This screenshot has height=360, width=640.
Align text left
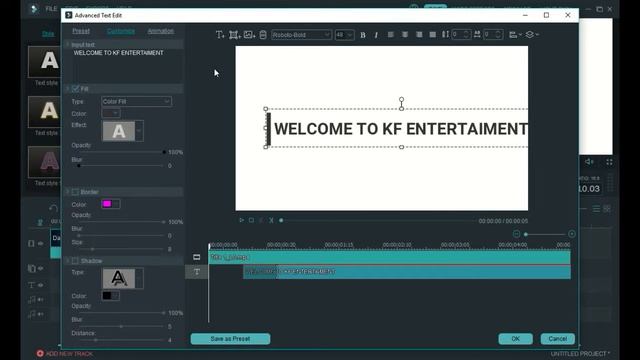(x=391, y=35)
